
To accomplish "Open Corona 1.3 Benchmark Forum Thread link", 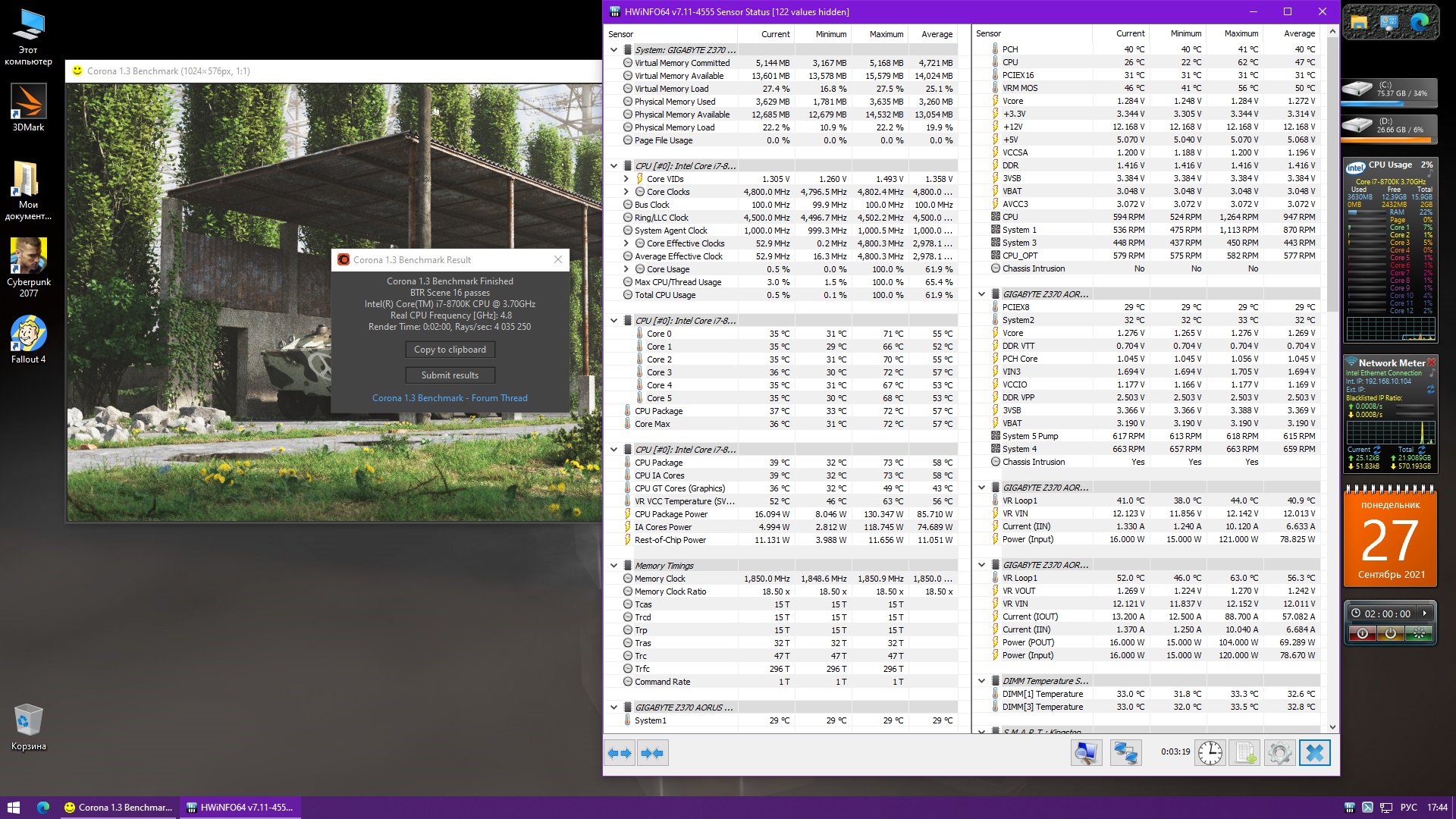I will tap(450, 398).
